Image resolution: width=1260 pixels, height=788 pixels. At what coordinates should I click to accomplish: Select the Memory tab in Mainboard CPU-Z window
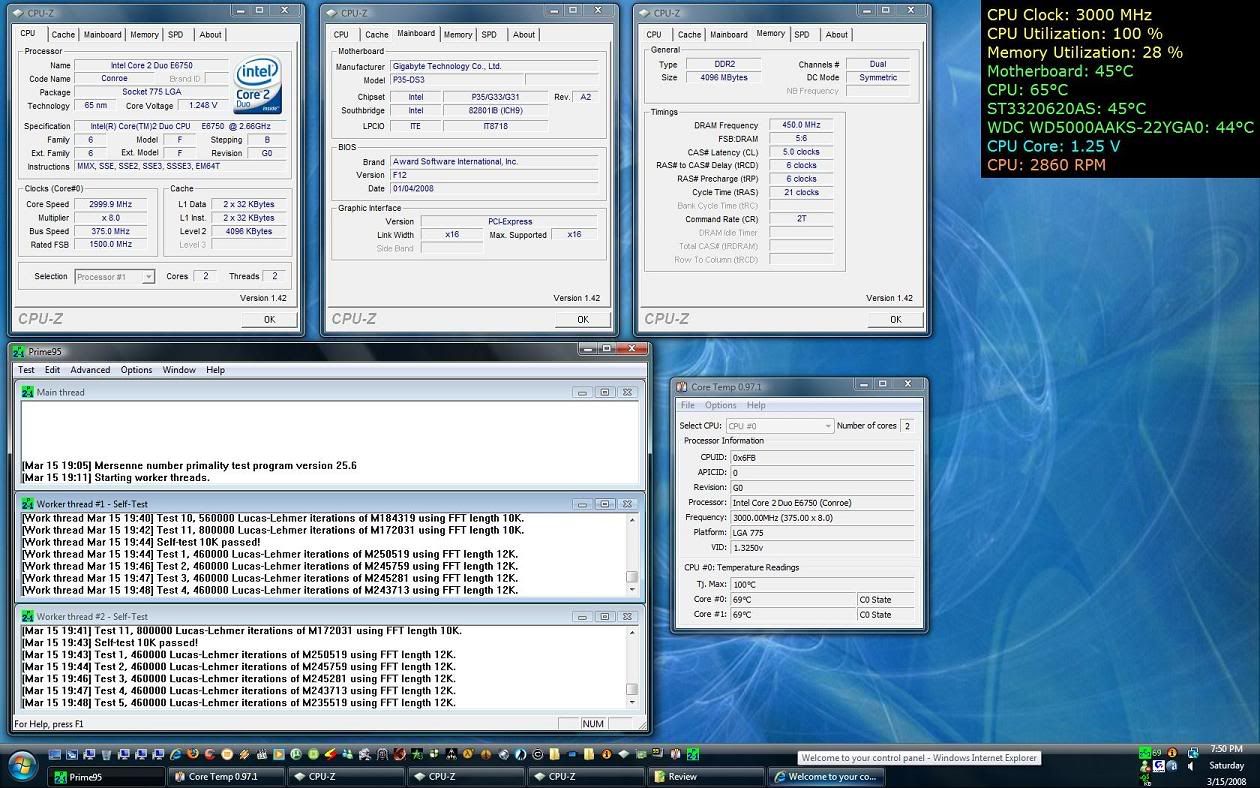pyautogui.click(x=458, y=34)
